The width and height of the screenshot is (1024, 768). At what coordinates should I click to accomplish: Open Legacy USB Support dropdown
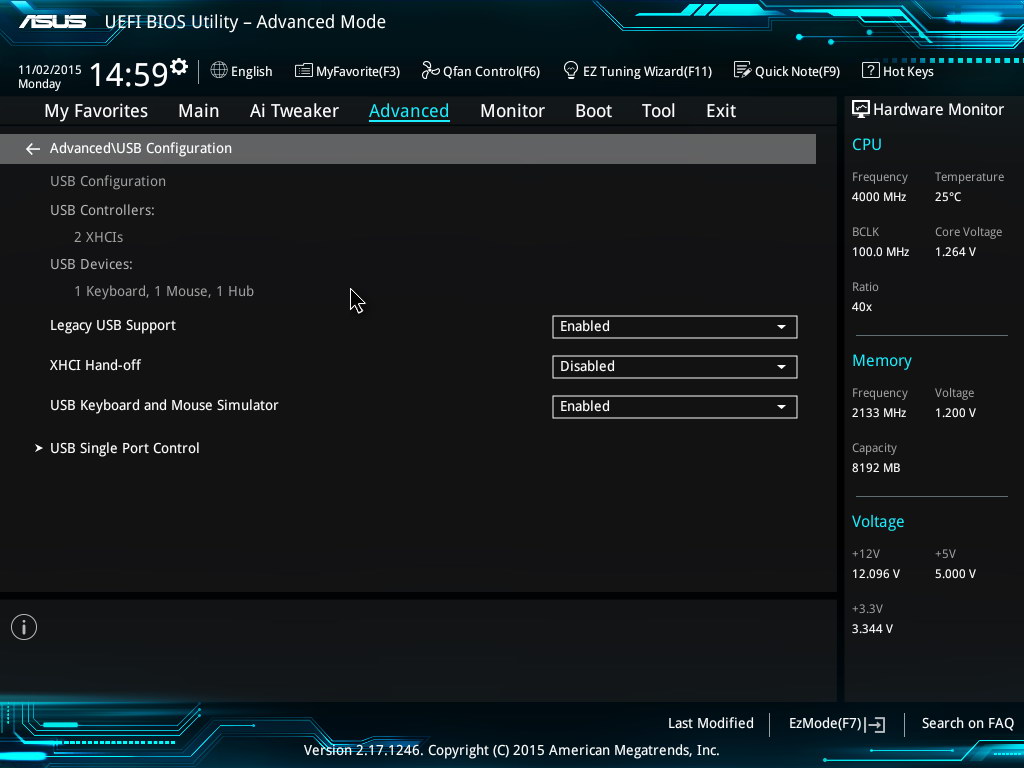pos(674,326)
